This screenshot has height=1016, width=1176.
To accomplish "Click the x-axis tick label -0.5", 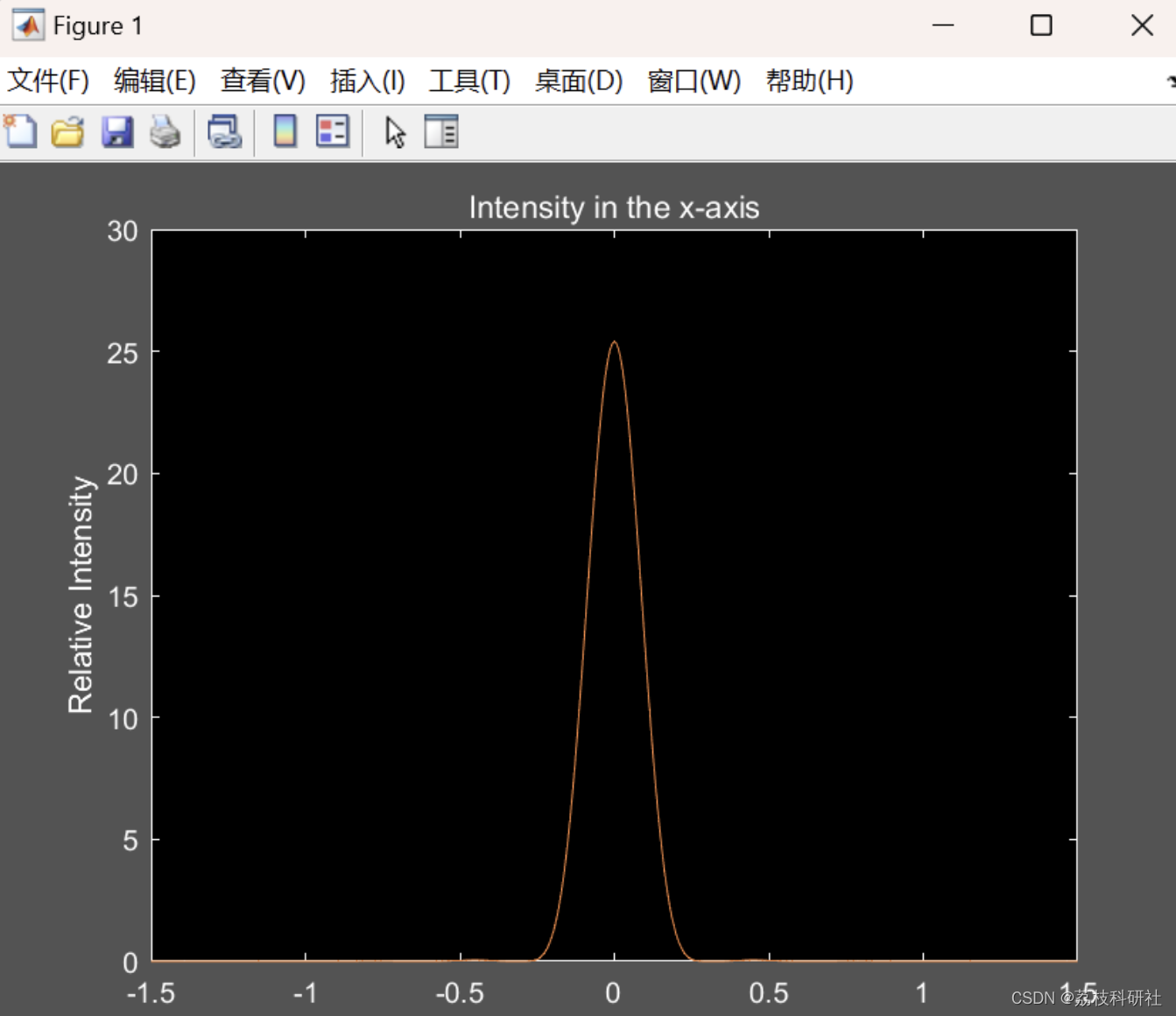I will click(x=460, y=993).
